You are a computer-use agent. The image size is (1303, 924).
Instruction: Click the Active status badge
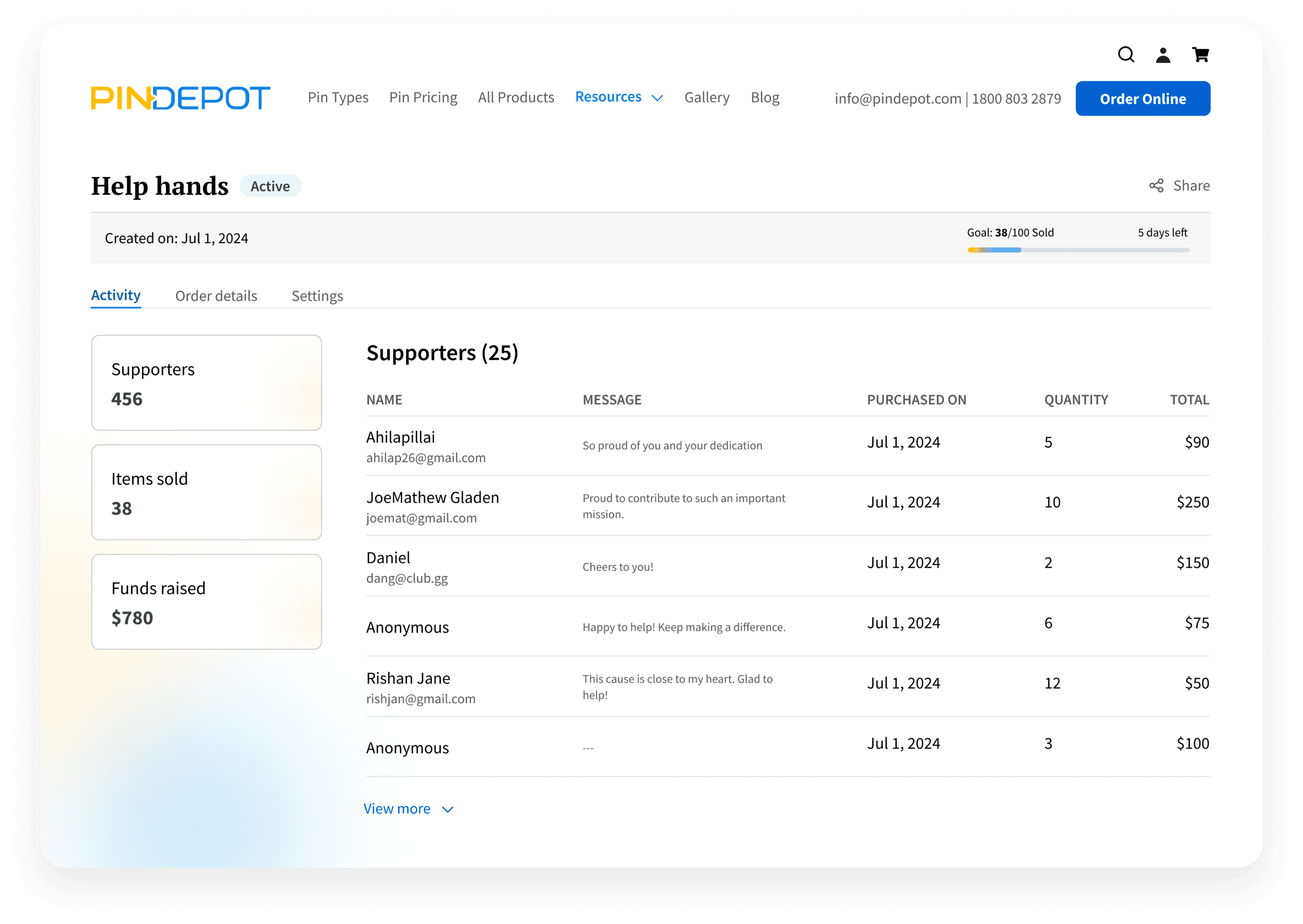pos(270,186)
